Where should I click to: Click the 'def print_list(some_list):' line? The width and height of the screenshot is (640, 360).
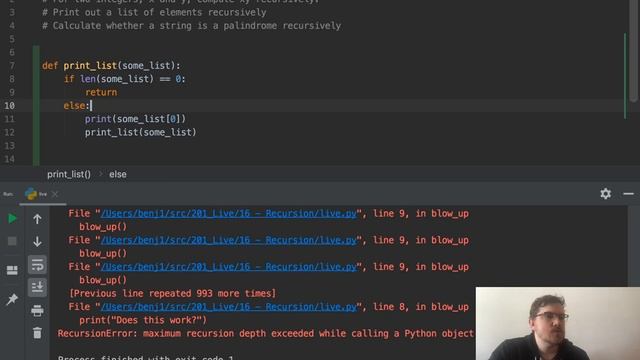(111, 66)
